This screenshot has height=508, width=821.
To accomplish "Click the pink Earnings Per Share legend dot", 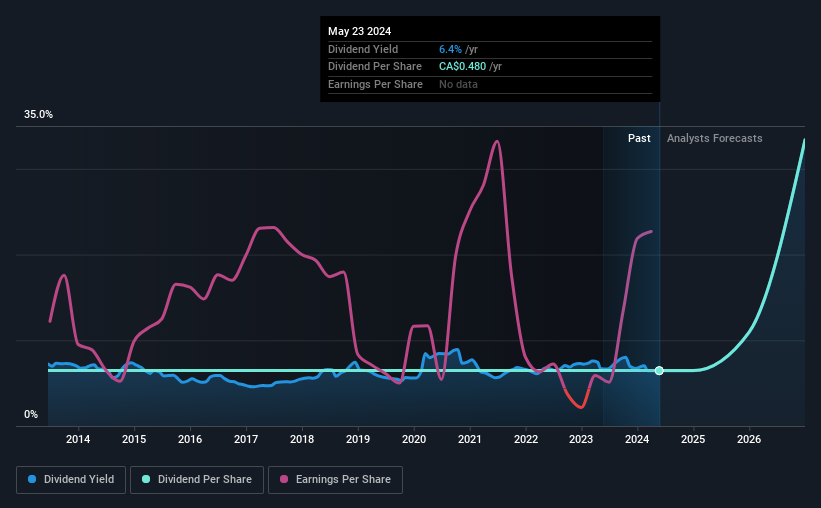I will tap(284, 479).
